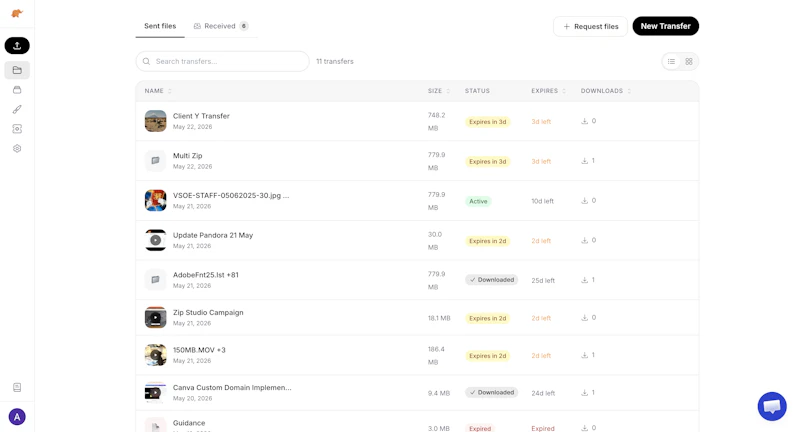Click the download icon in the VSOE-STAFF row

[585, 200]
